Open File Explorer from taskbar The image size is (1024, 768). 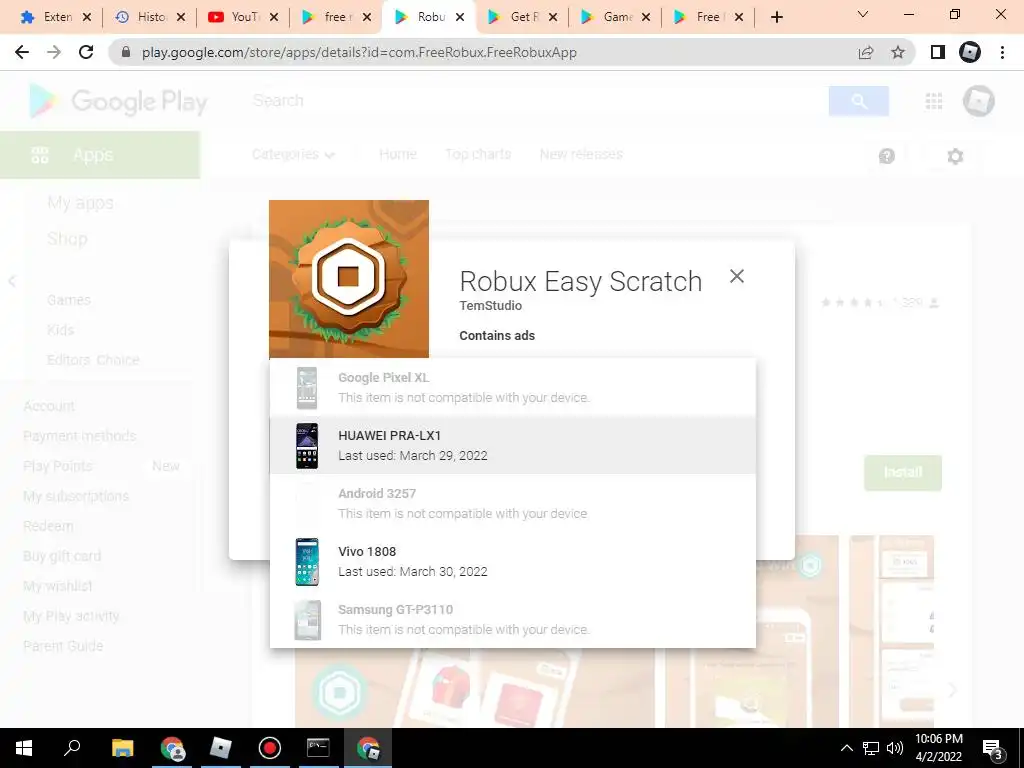pyautogui.click(x=122, y=748)
